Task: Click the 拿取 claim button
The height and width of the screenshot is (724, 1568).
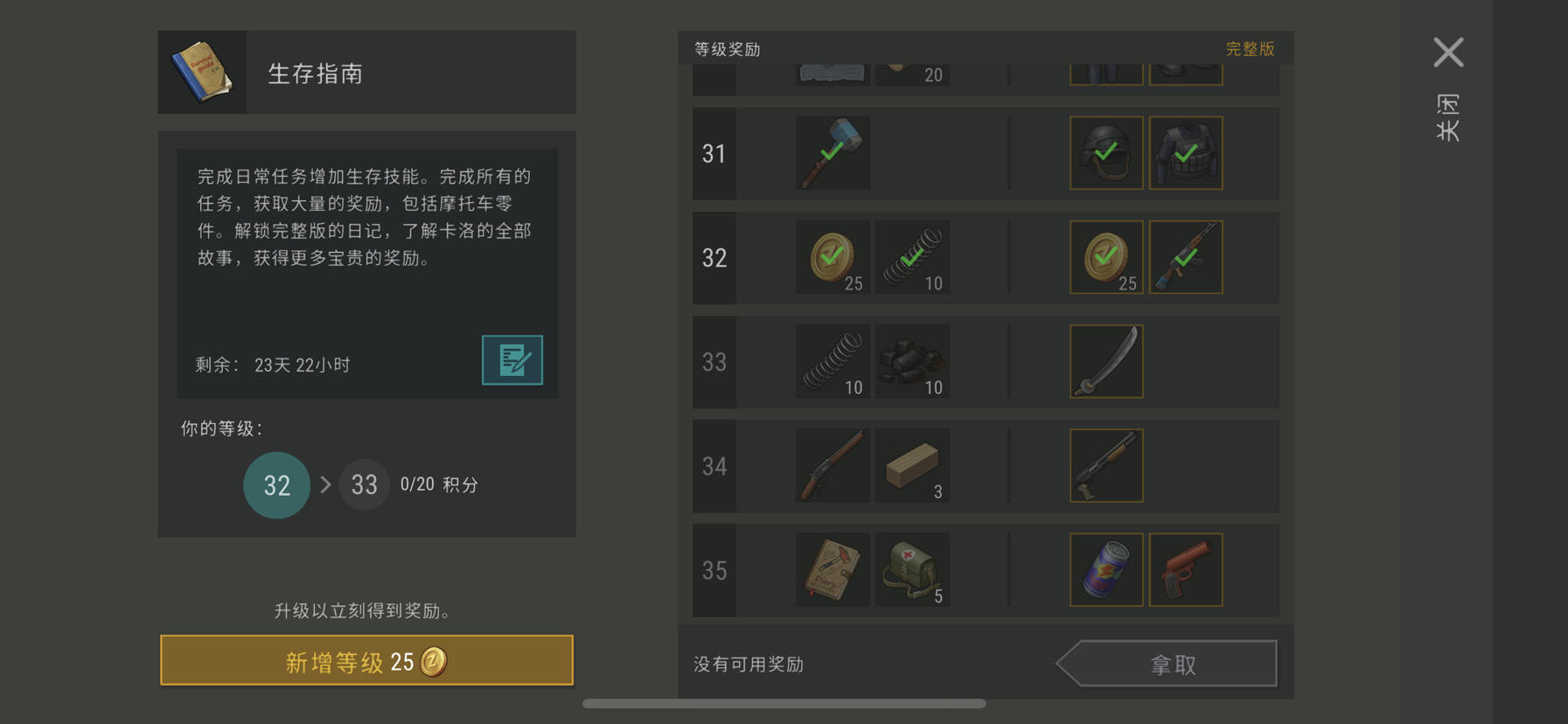Action: (1166, 664)
